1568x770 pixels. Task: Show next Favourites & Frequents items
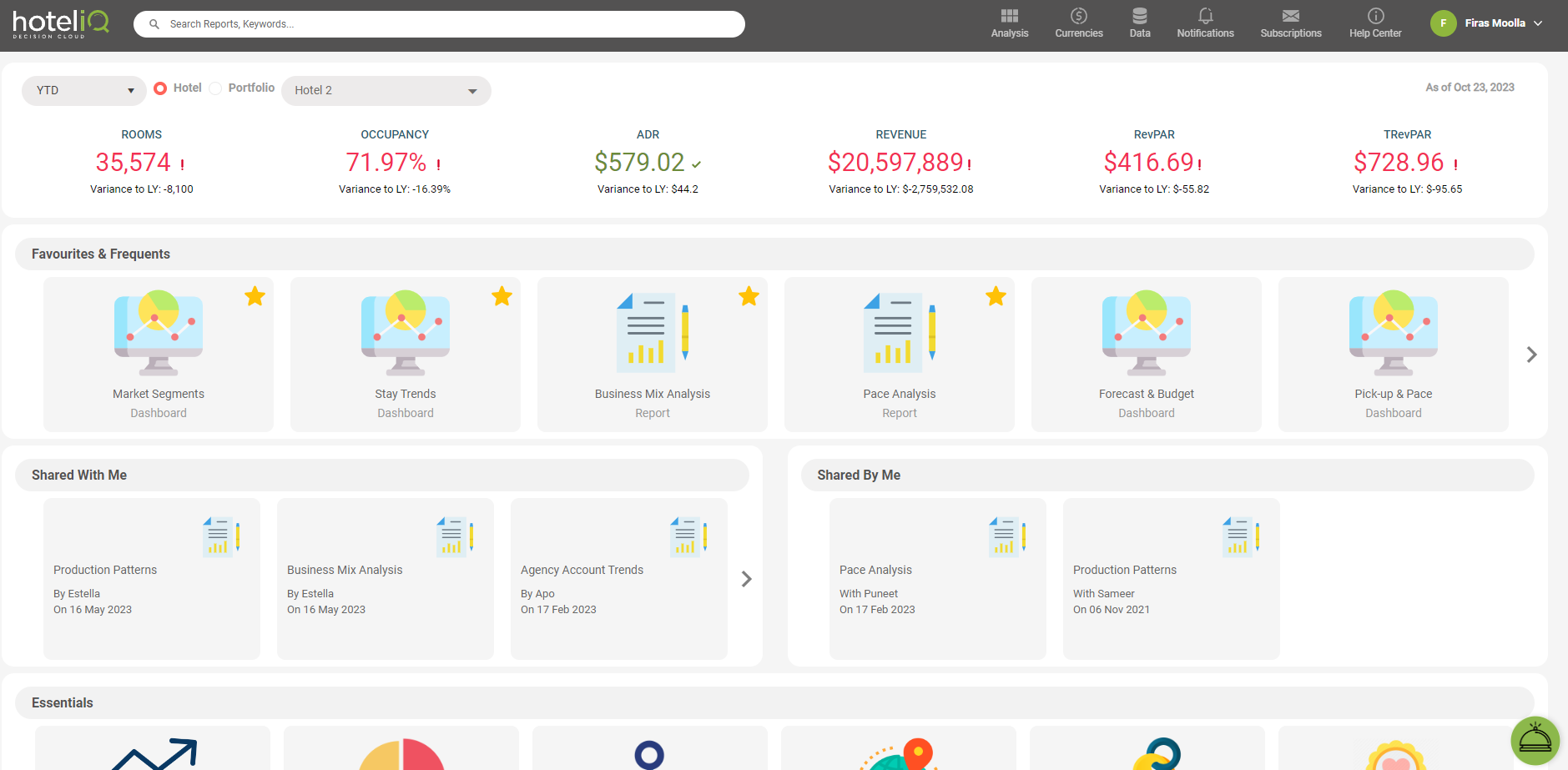(x=1531, y=355)
